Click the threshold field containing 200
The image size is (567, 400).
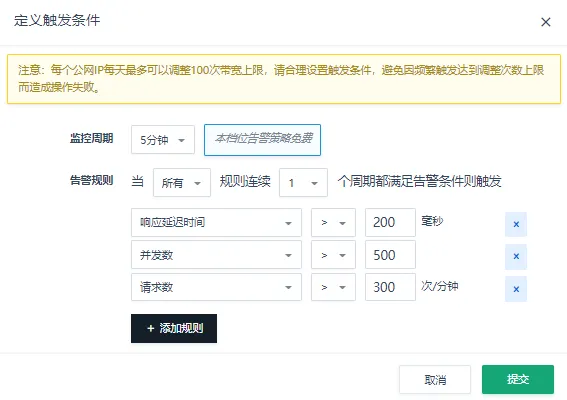coord(390,222)
